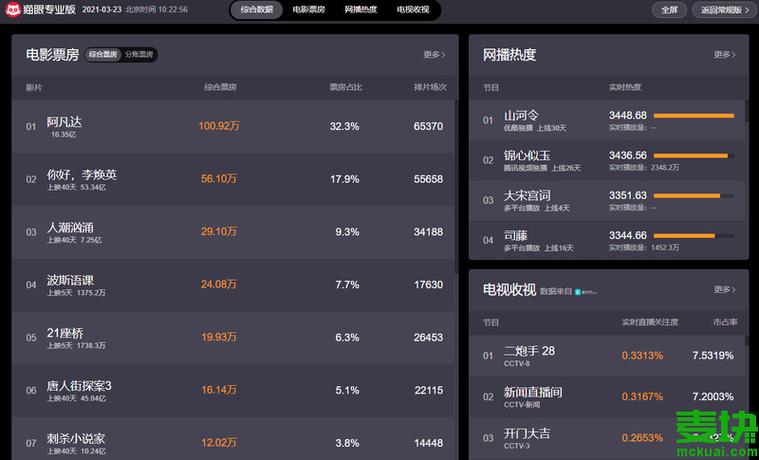Image resolution: width=759 pixels, height=460 pixels.
Task: Click the 票房占比 column header
Action: coord(346,87)
